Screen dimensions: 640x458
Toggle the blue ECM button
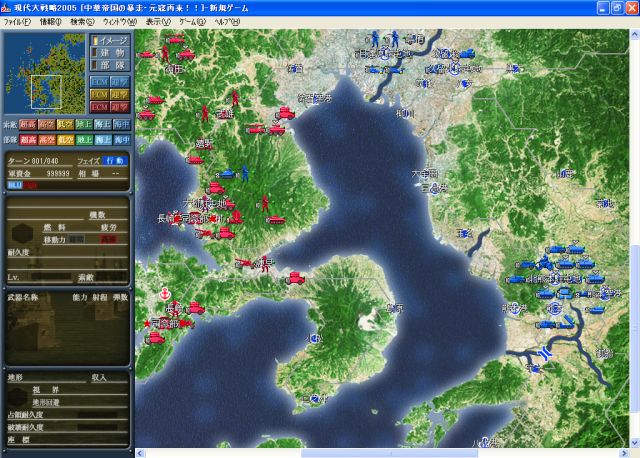pyautogui.click(x=100, y=82)
